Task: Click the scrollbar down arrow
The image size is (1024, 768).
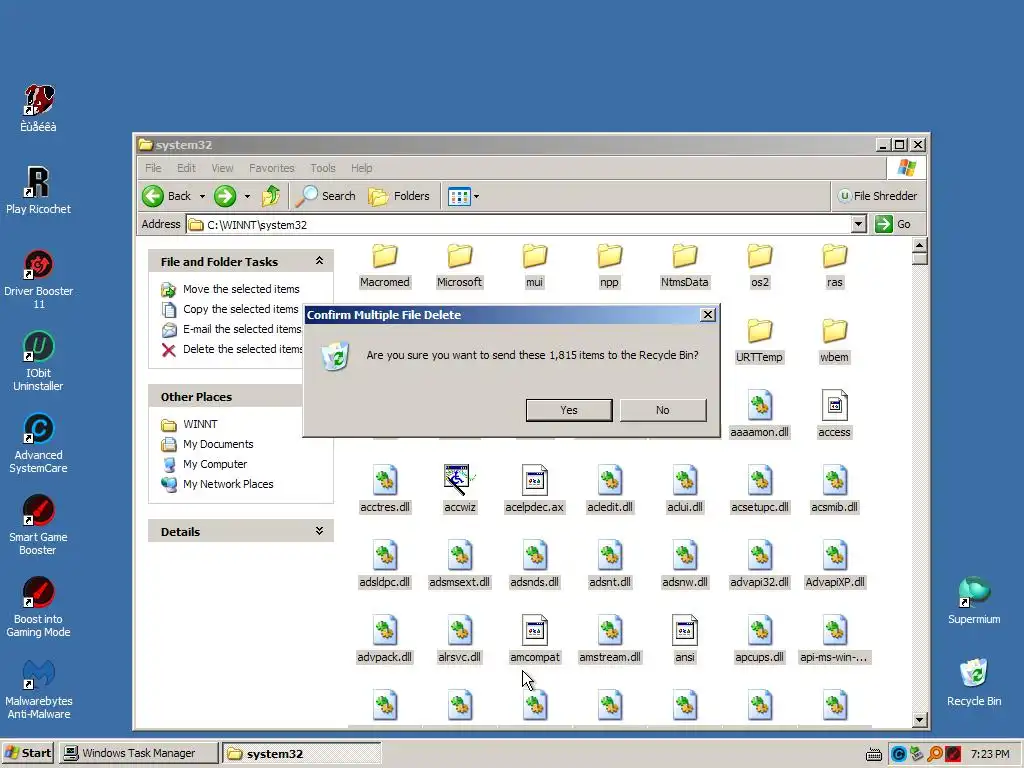Action: [920, 720]
